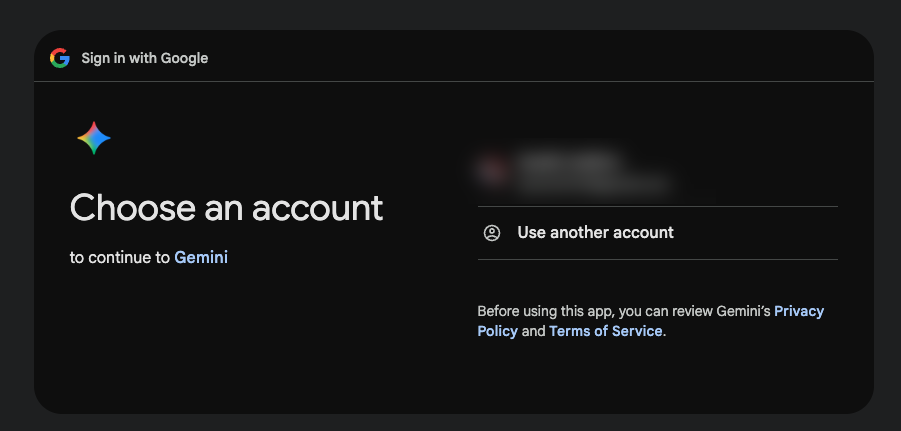Open the Gemini link
The image size is (901, 431).
pos(201,258)
